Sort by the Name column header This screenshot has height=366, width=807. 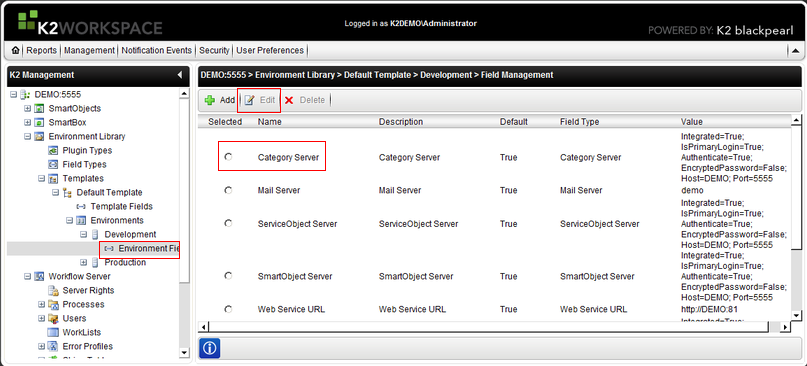pyautogui.click(x=270, y=122)
